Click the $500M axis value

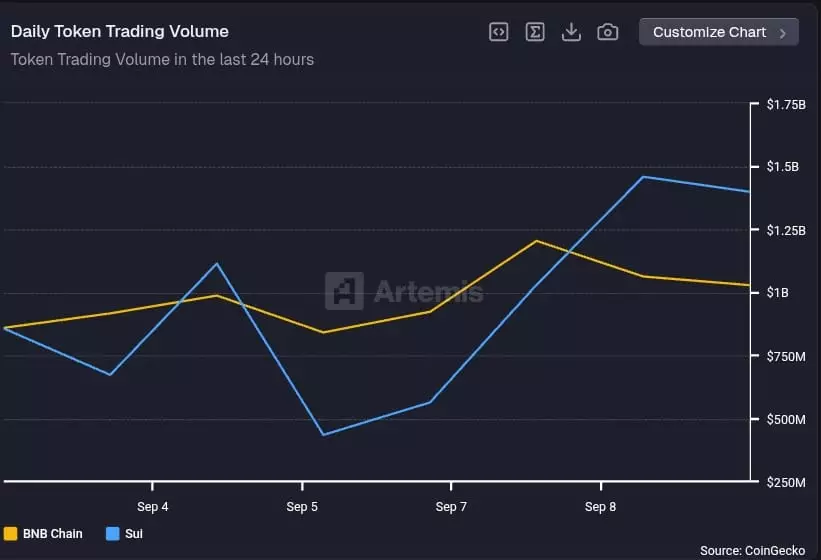tap(786, 419)
